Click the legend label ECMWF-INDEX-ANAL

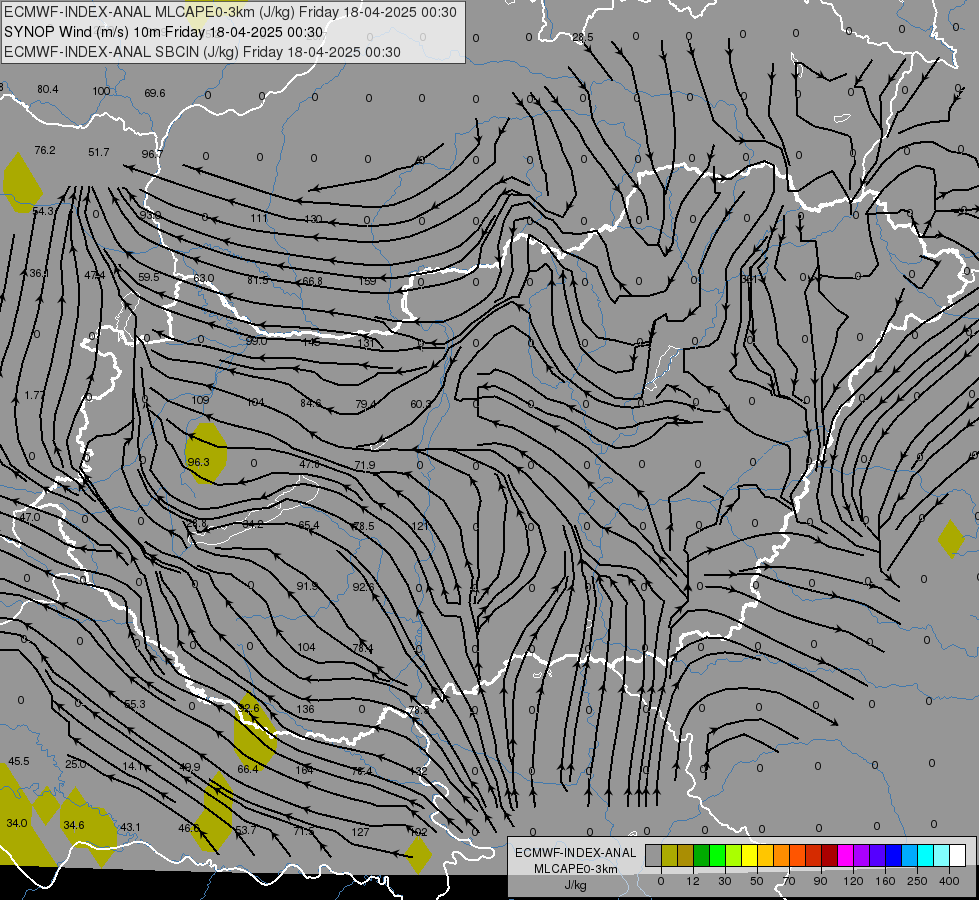click(576, 853)
